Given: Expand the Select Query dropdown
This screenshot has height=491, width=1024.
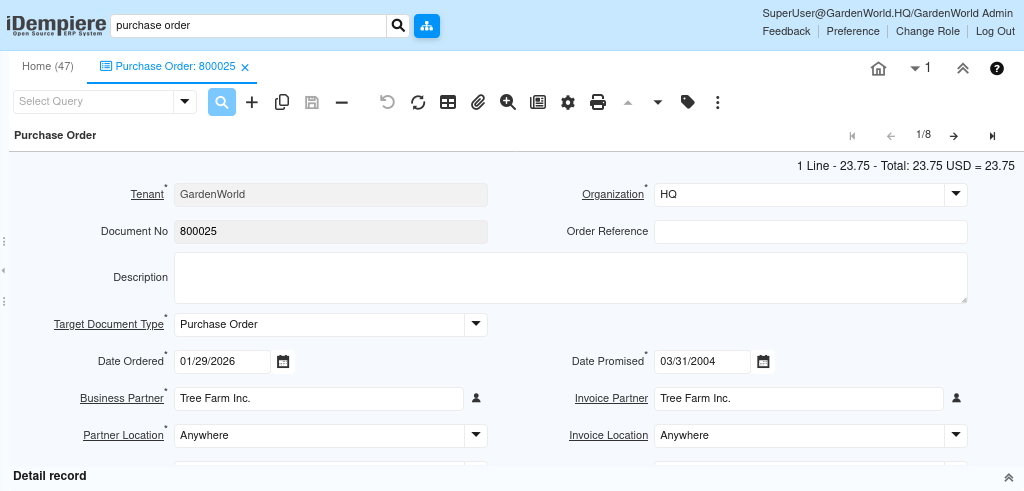Looking at the screenshot, I should [185, 101].
